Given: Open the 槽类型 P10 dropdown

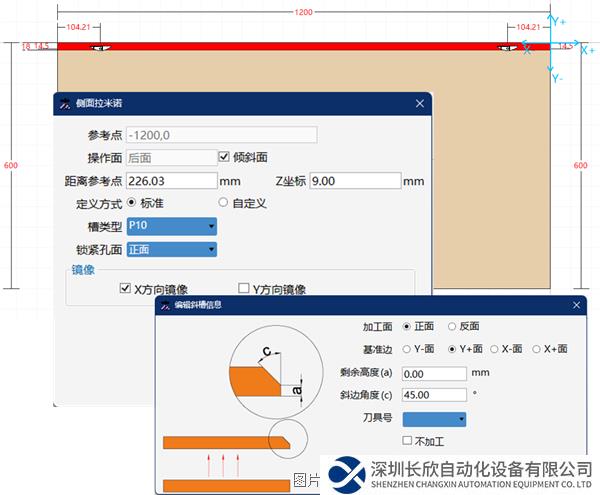Looking at the screenshot, I should (172, 226).
